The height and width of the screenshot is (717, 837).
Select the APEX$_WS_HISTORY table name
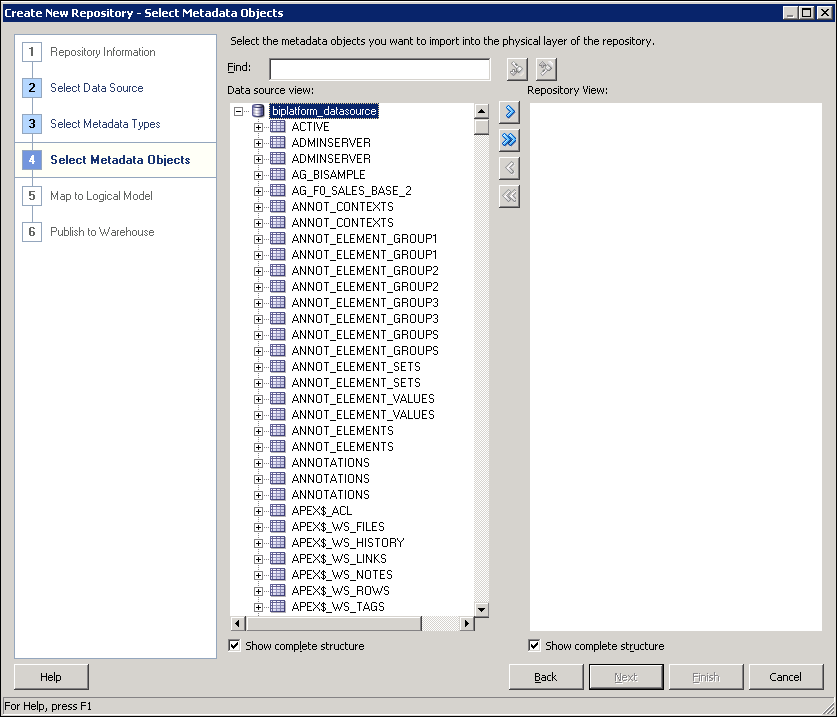[x=348, y=543]
